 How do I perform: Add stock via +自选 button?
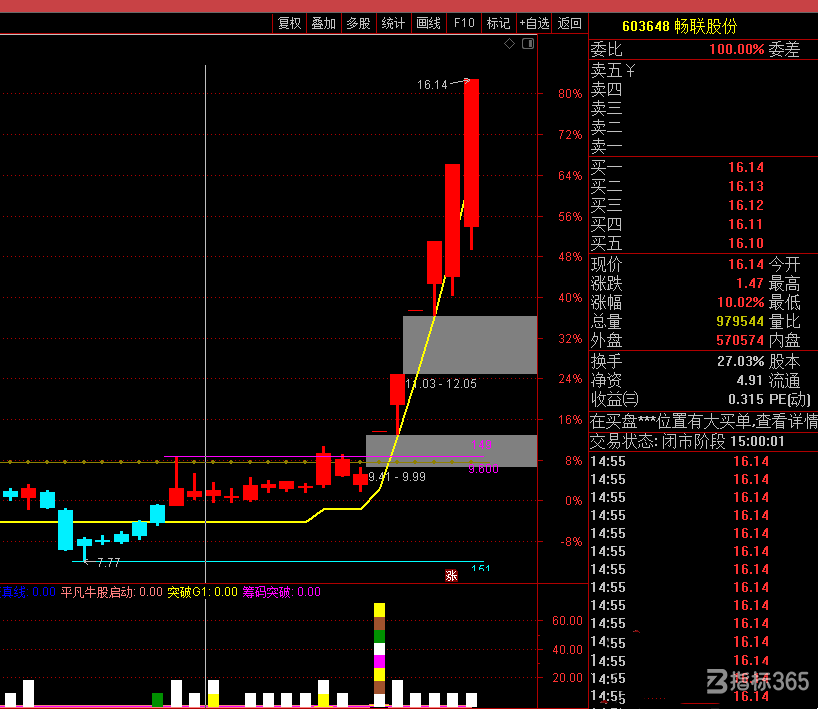click(534, 23)
